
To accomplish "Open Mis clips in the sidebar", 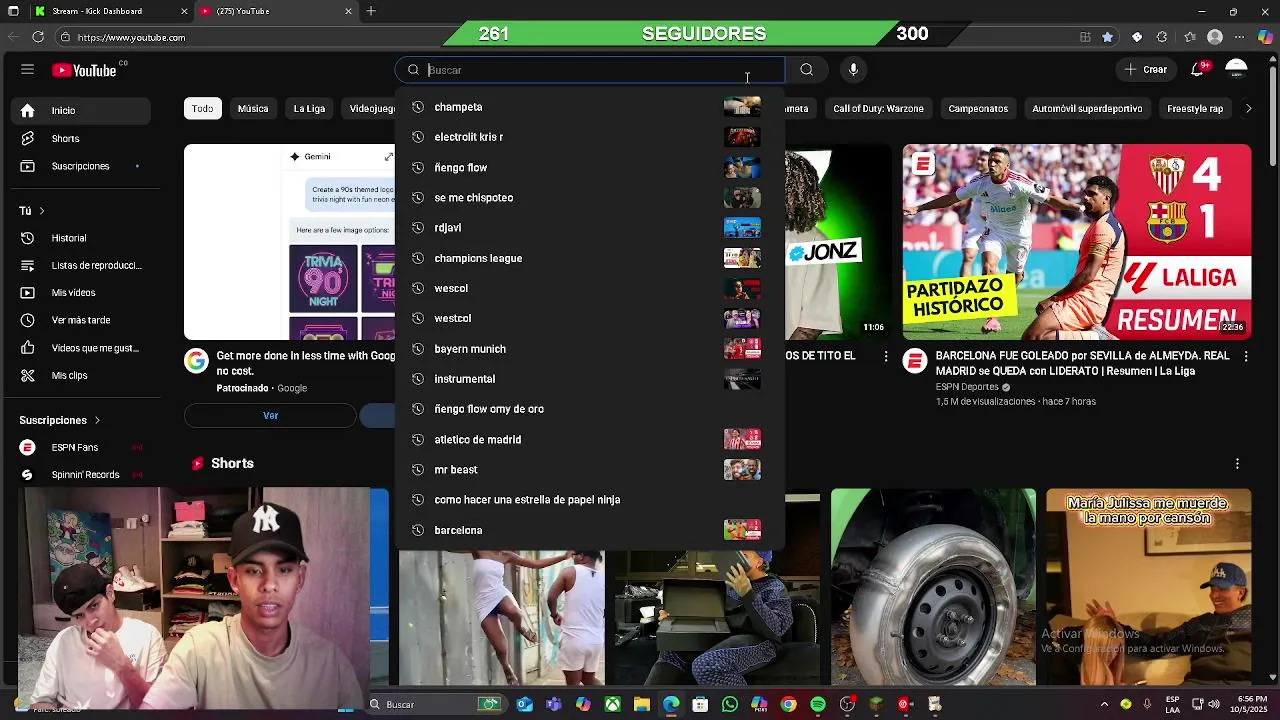I will [x=80, y=375].
